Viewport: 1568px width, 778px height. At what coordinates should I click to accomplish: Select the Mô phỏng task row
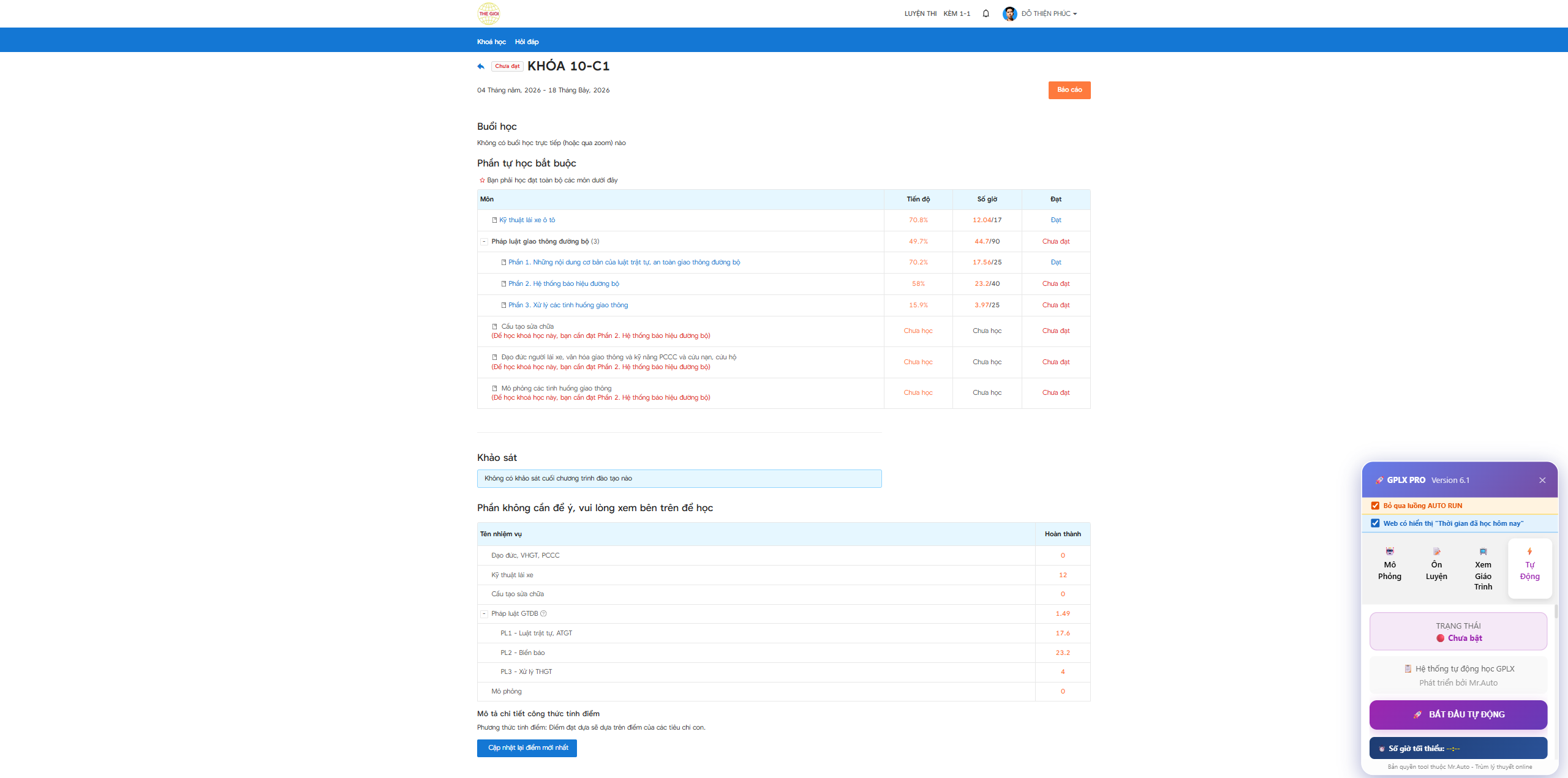[783, 691]
